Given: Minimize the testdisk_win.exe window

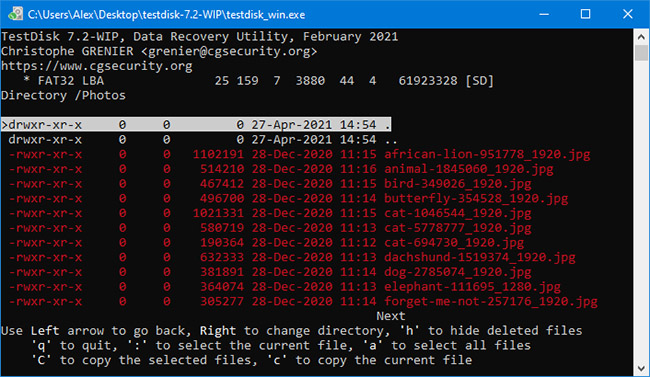Looking at the screenshot, I should click(544, 14).
